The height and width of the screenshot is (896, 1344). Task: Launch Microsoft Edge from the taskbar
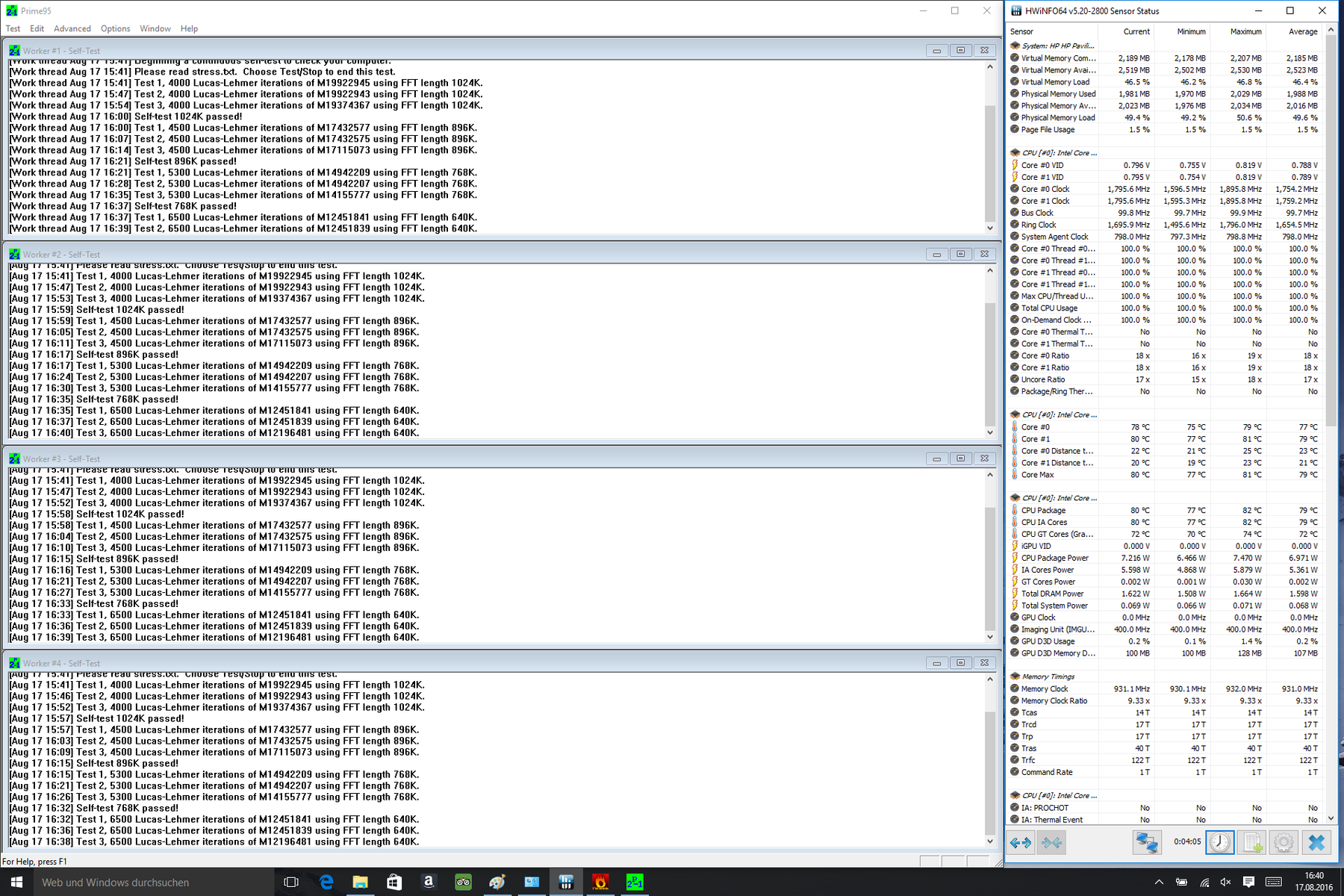pyautogui.click(x=326, y=882)
